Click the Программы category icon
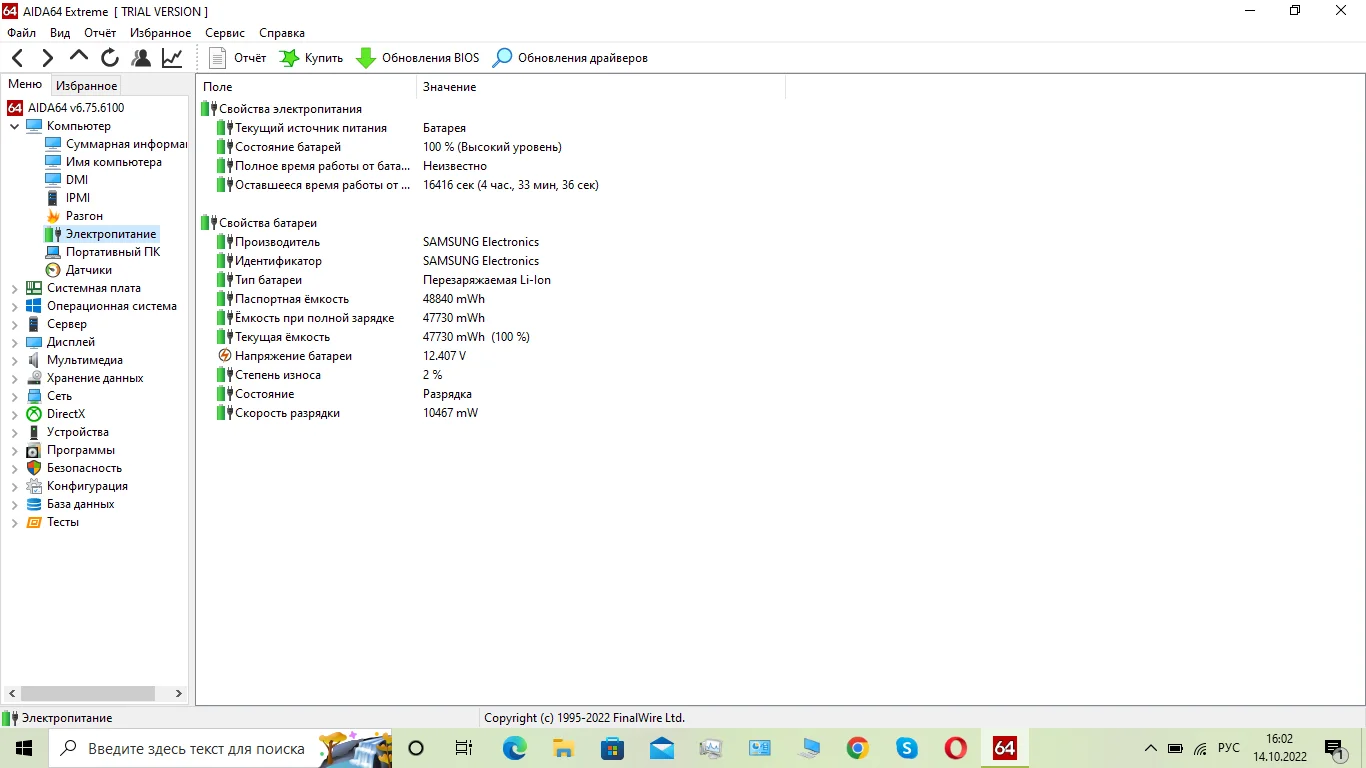The width and height of the screenshot is (1366, 768). click(x=34, y=450)
